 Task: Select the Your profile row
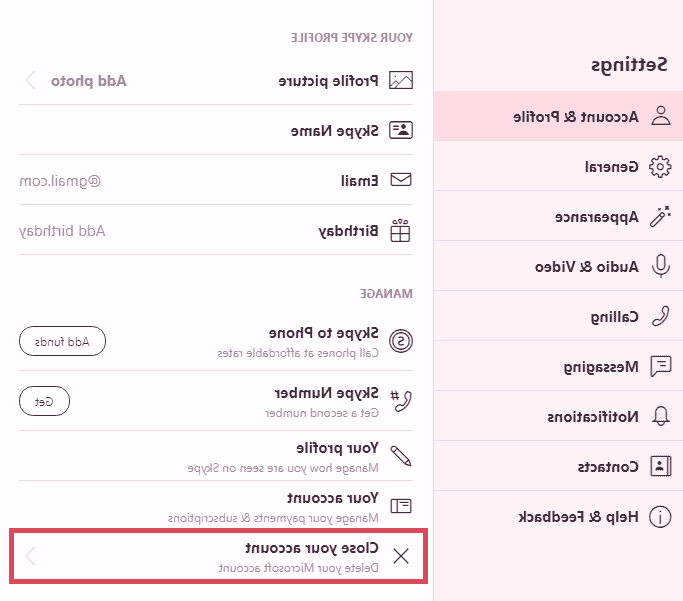288,455
